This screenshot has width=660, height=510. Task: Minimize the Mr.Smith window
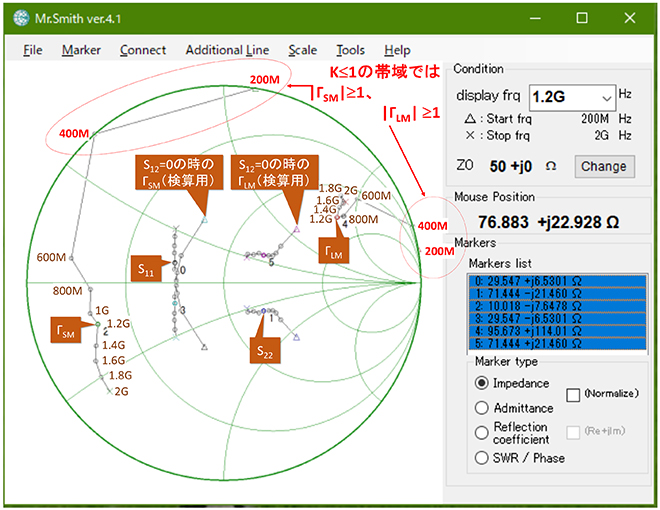(x=535, y=18)
